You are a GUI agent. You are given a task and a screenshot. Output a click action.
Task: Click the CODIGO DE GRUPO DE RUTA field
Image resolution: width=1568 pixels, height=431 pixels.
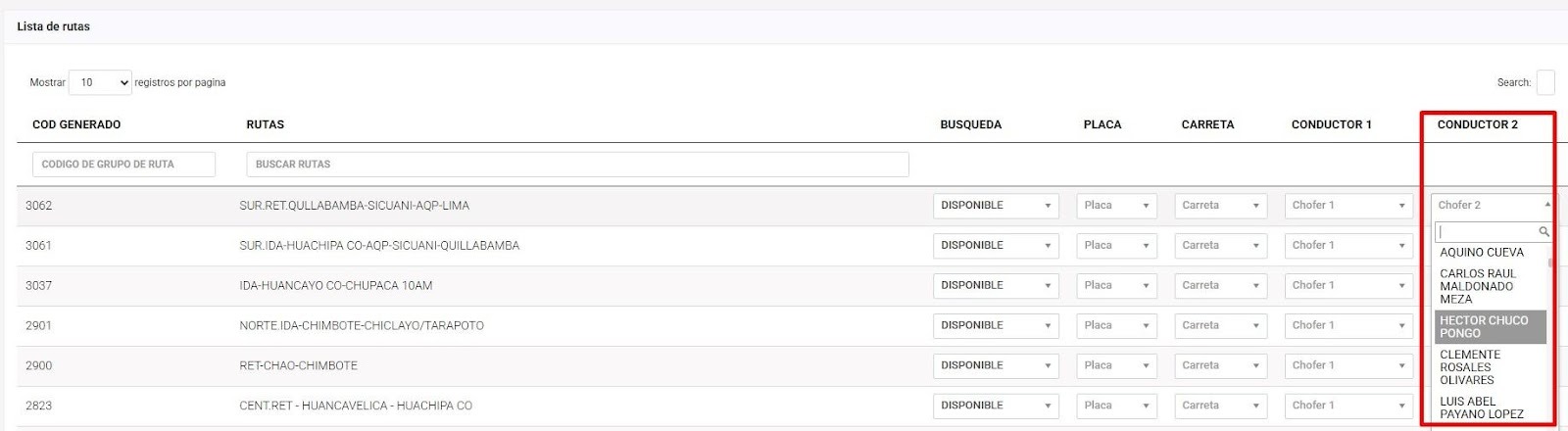click(123, 165)
